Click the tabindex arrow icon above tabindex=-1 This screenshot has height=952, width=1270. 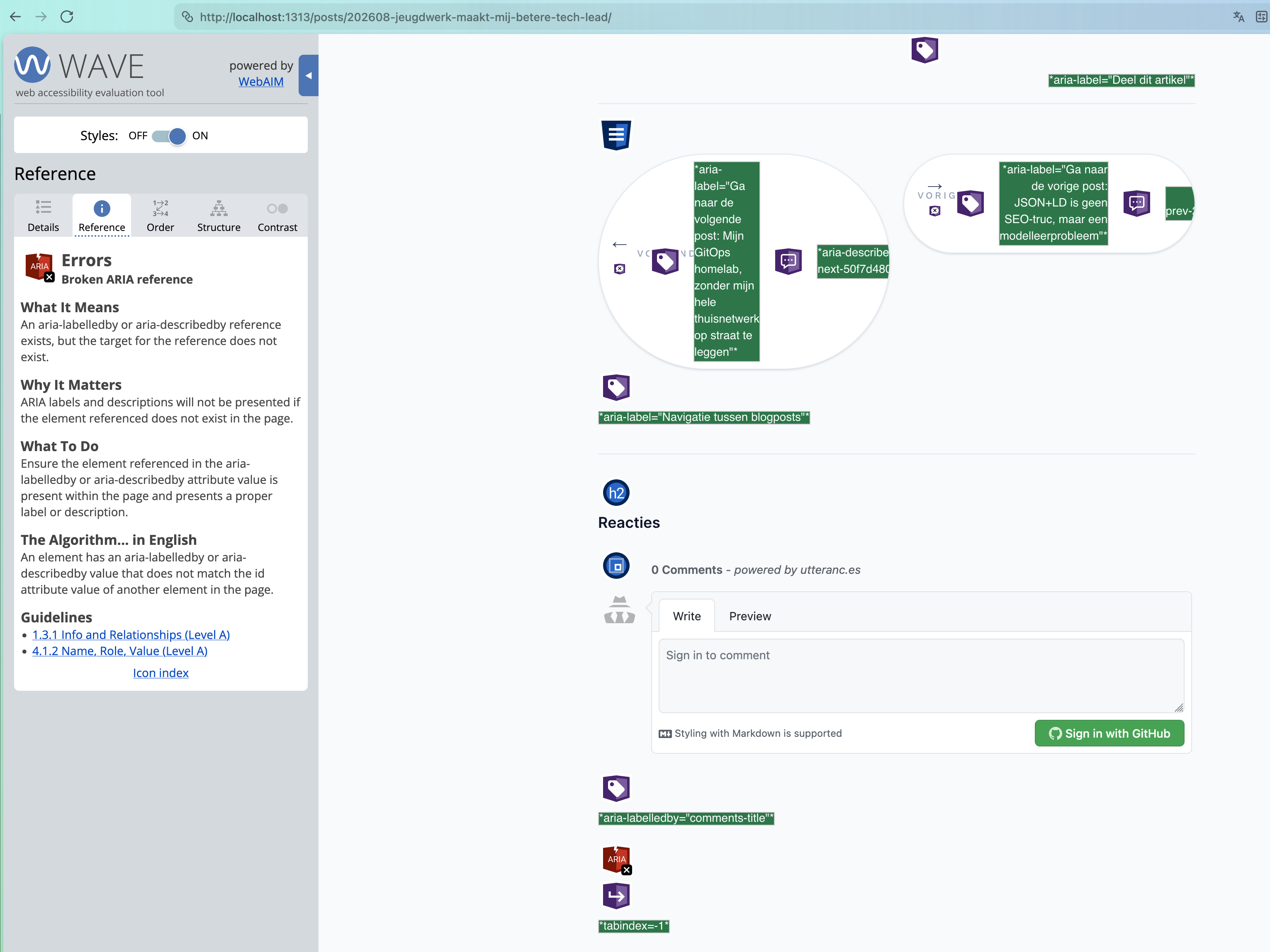tap(616, 896)
